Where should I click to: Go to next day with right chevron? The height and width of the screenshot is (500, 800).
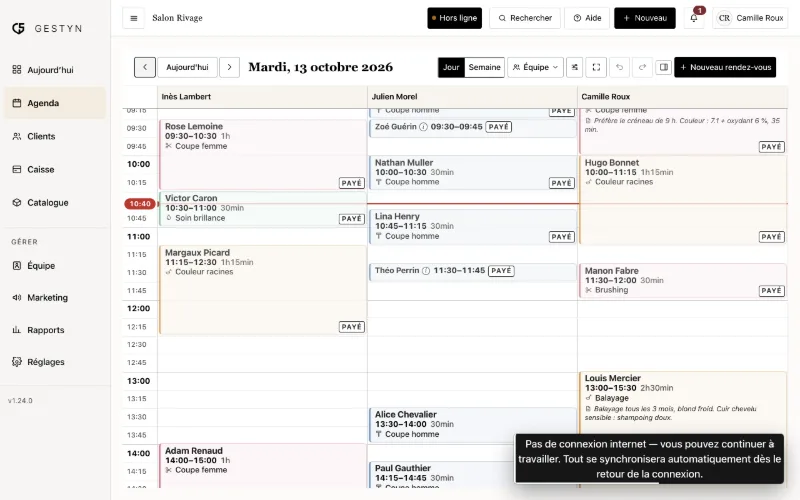coord(230,67)
